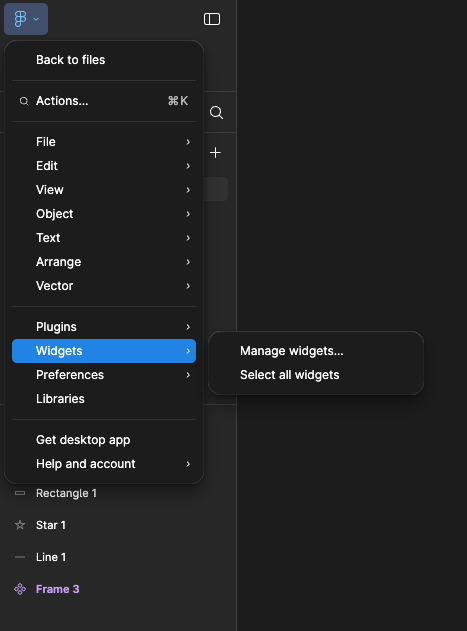Click the dropdown chevron beside Figma logo

coord(36,19)
